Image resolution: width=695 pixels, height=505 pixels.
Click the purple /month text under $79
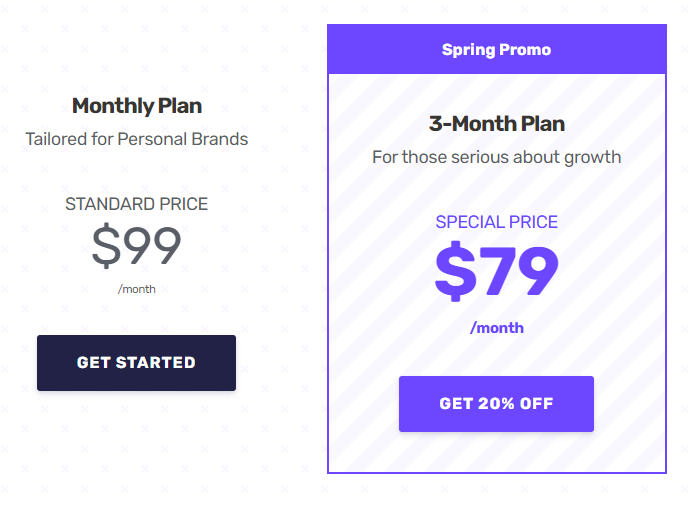point(496,328)
